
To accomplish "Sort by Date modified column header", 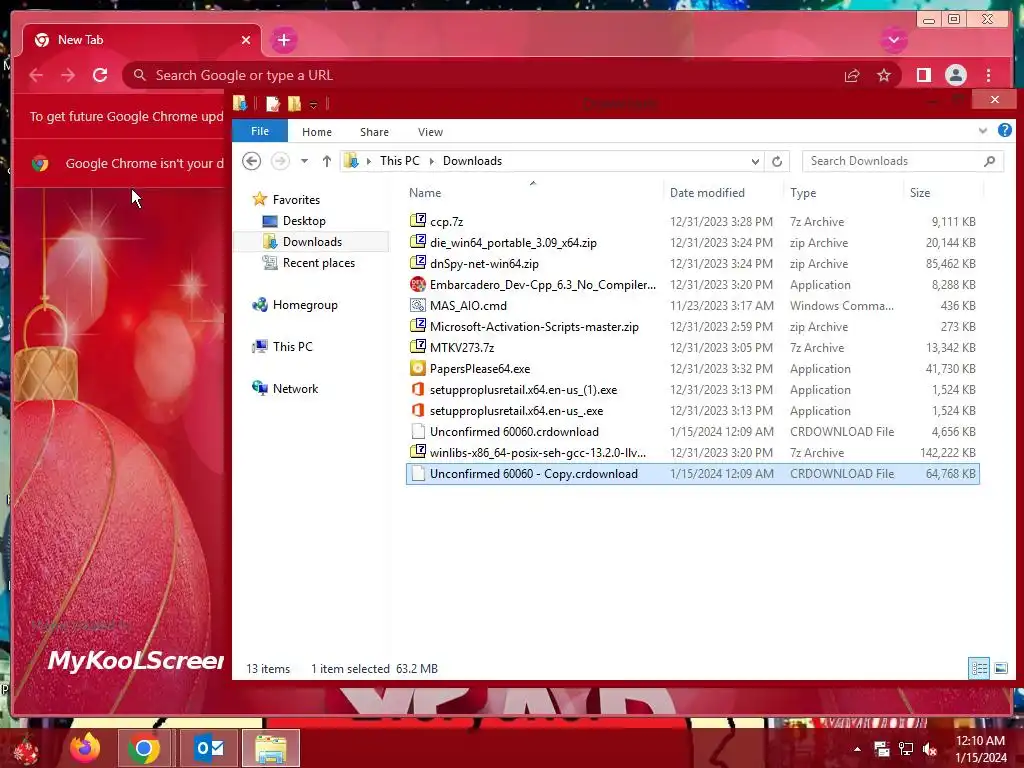I will click(707, 193).
